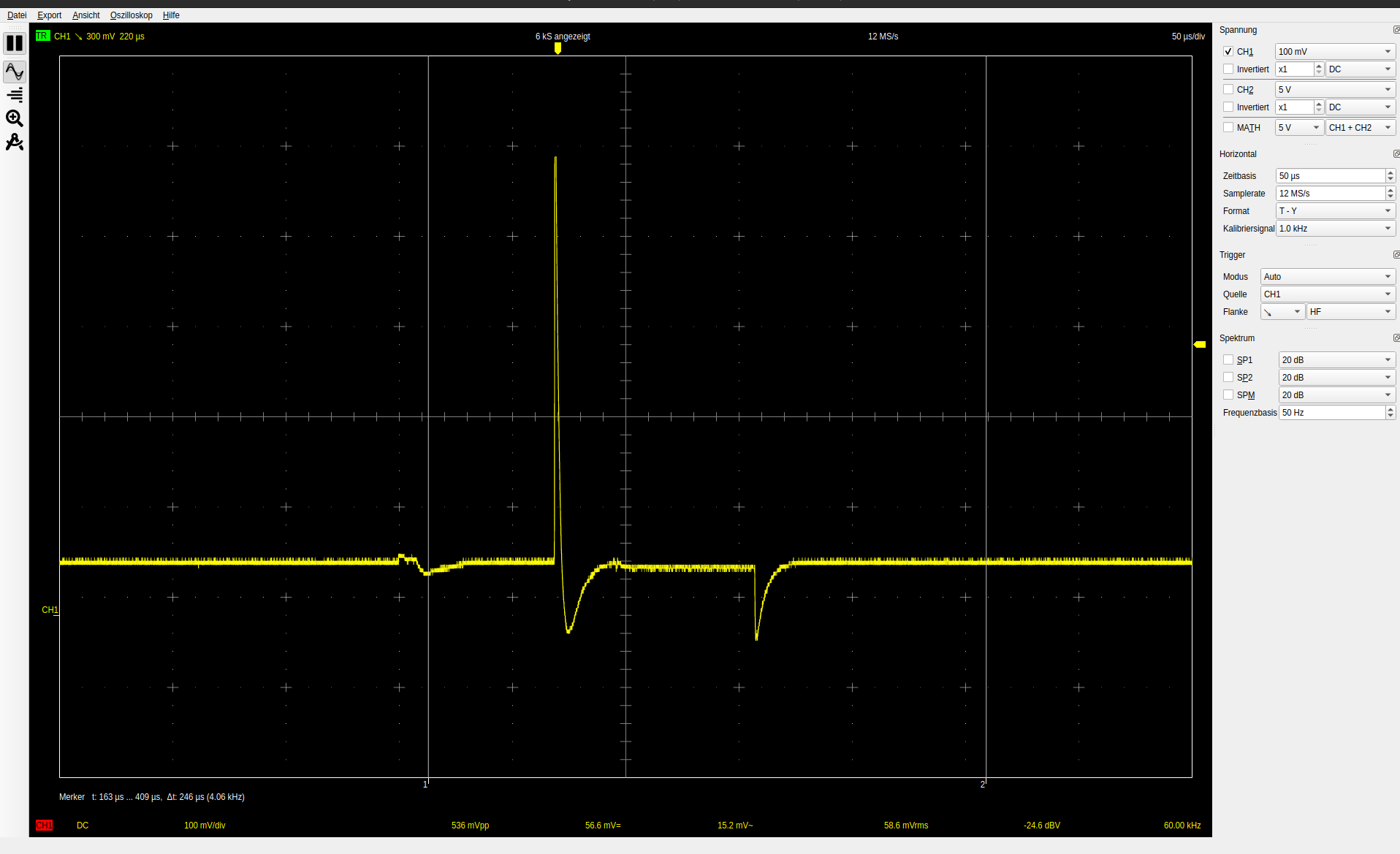Click the Zeitbasis stepper arrows
Screen dimensions: 1400x854
click(x=1391, y=176)
